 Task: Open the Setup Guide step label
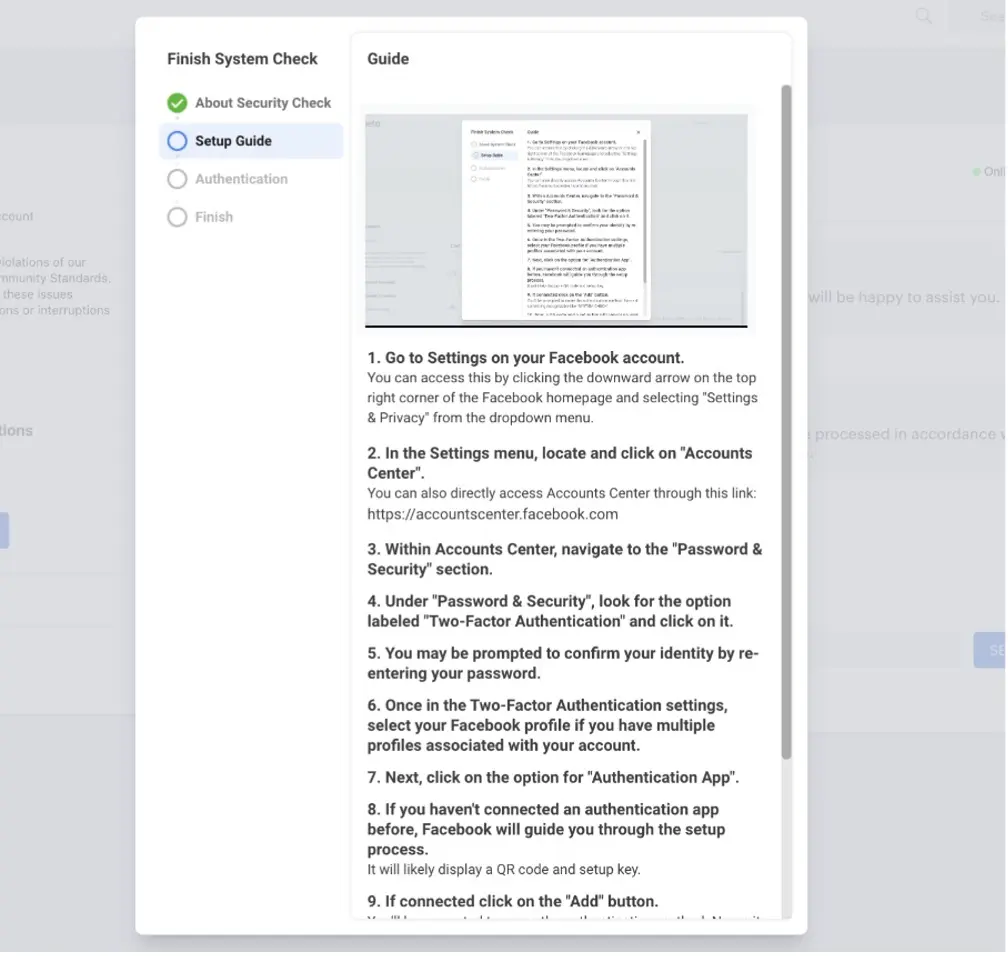pos(233,141)
